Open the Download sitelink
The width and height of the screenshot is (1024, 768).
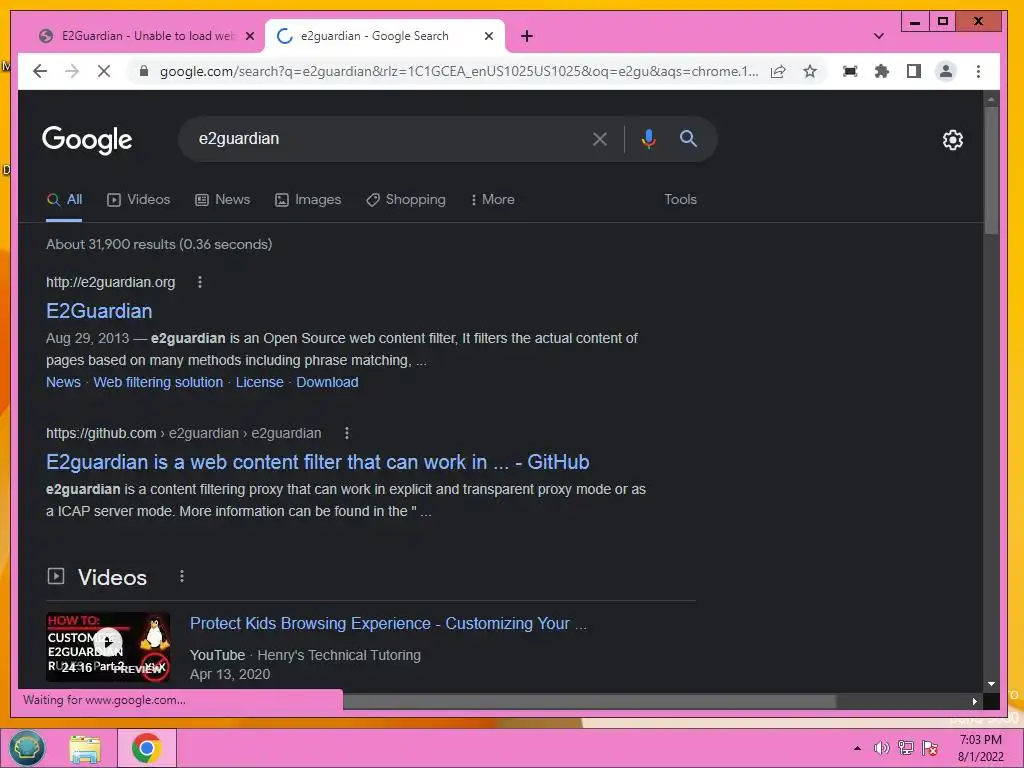point(327,382)
